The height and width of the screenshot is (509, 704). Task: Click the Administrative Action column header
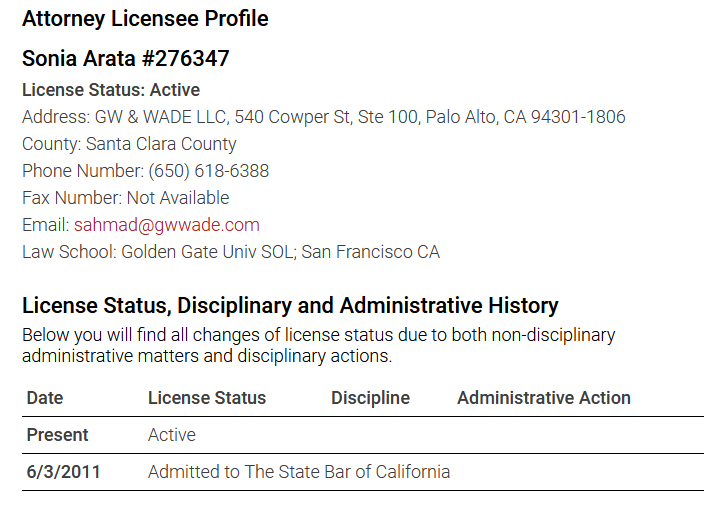point(543,398)
